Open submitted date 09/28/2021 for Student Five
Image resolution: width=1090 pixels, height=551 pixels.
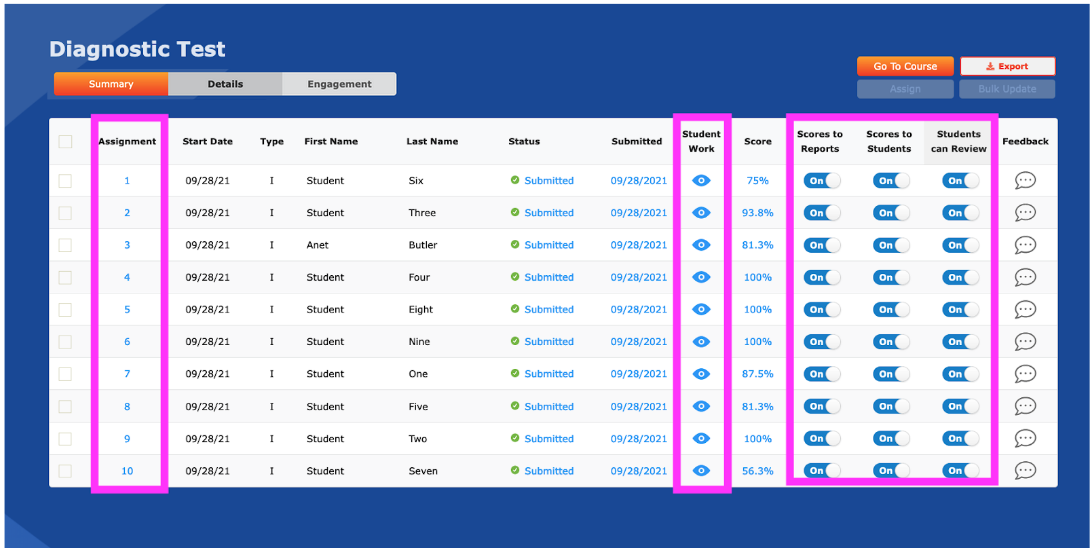coord(639,406)
